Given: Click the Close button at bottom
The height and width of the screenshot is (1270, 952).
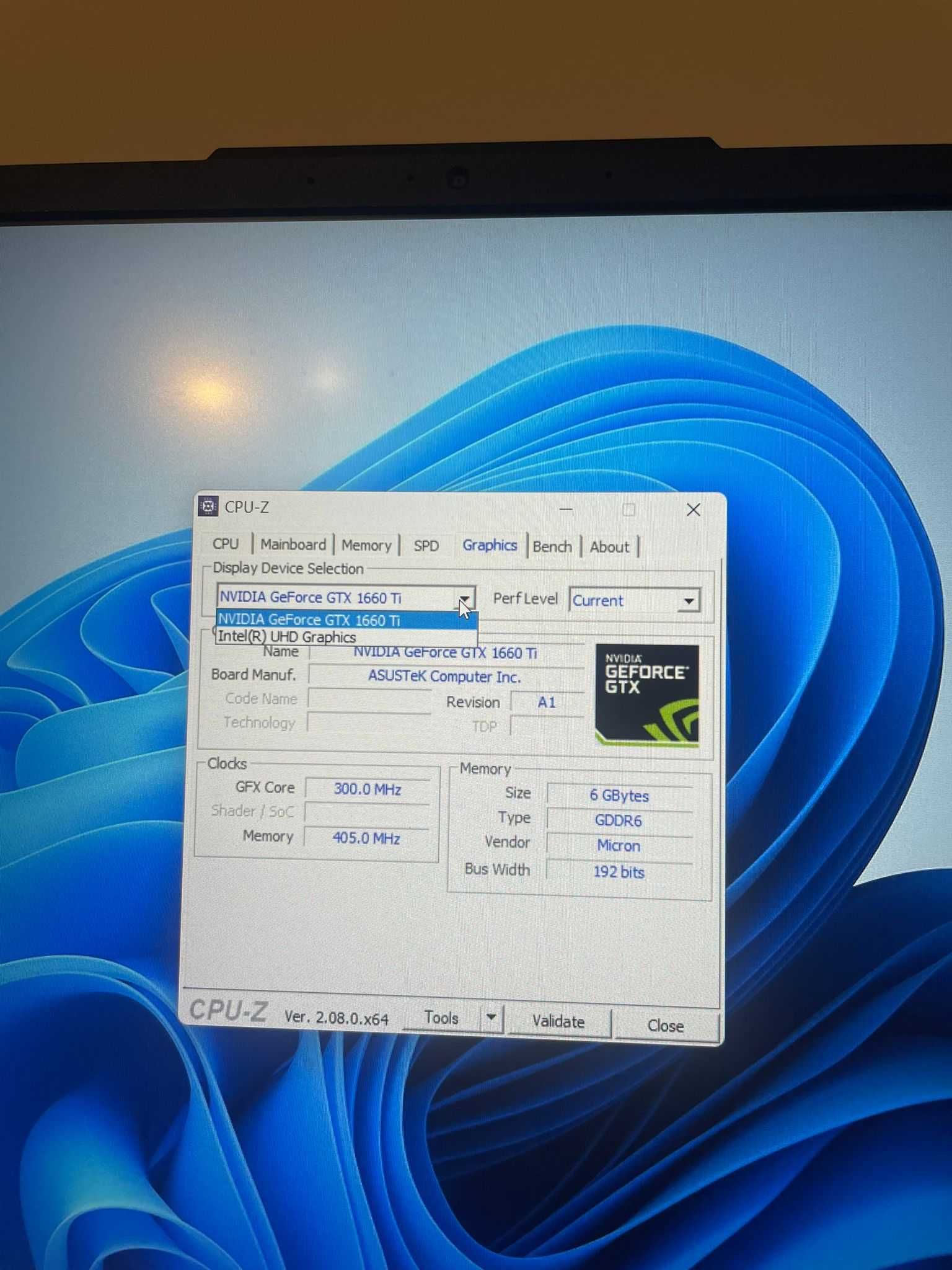Looking at the screenshot, I should [666, 1026].
